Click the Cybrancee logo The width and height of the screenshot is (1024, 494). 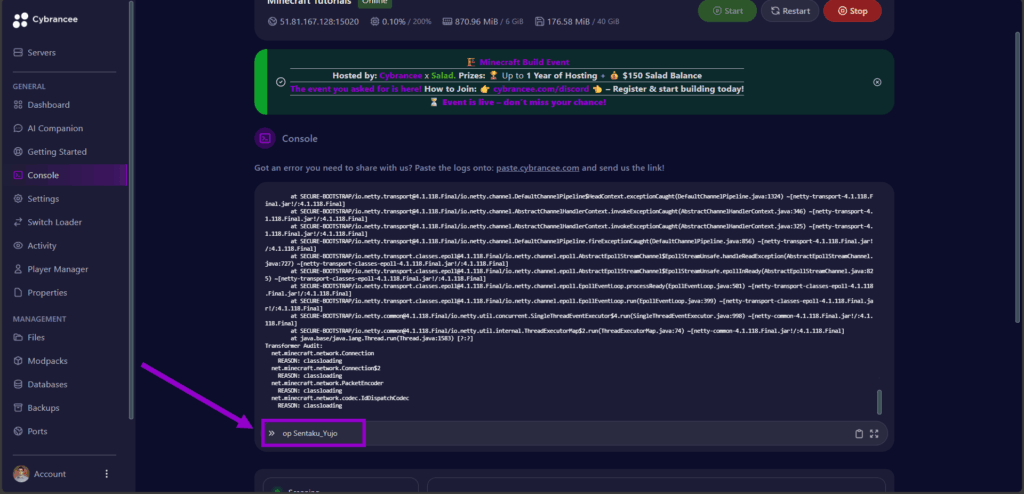click(x=45, y=20)
